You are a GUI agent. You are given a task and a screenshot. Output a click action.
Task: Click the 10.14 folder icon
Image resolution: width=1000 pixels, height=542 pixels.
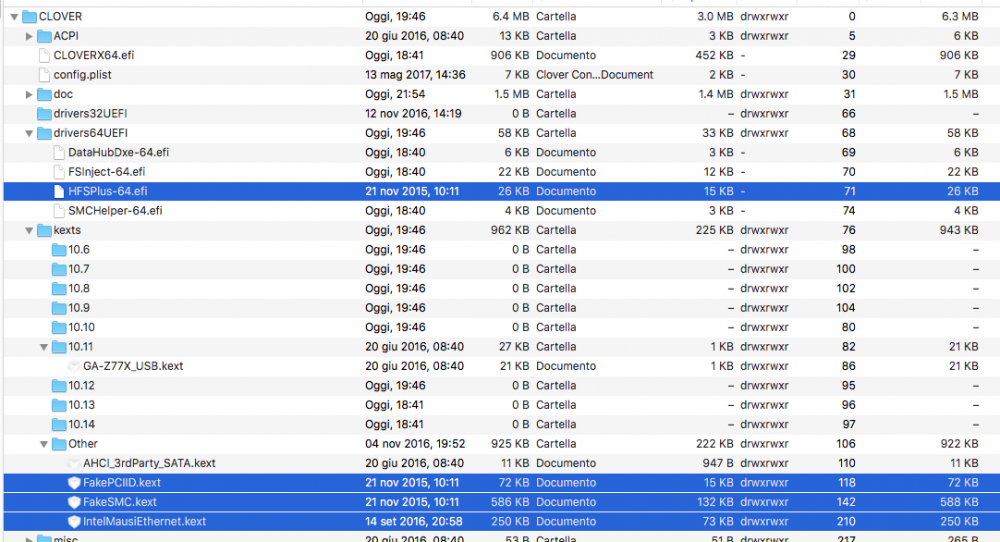click(59, 425)
